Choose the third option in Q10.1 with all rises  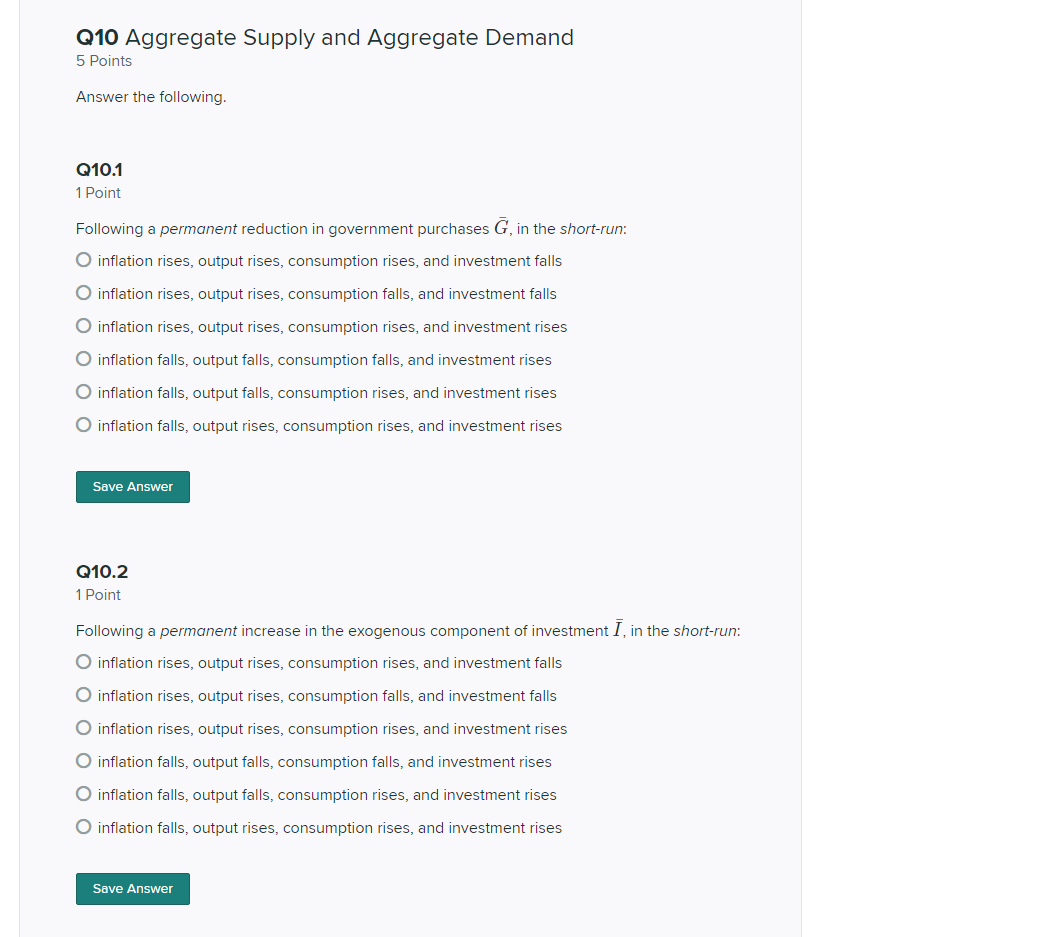tap(84, 325)
